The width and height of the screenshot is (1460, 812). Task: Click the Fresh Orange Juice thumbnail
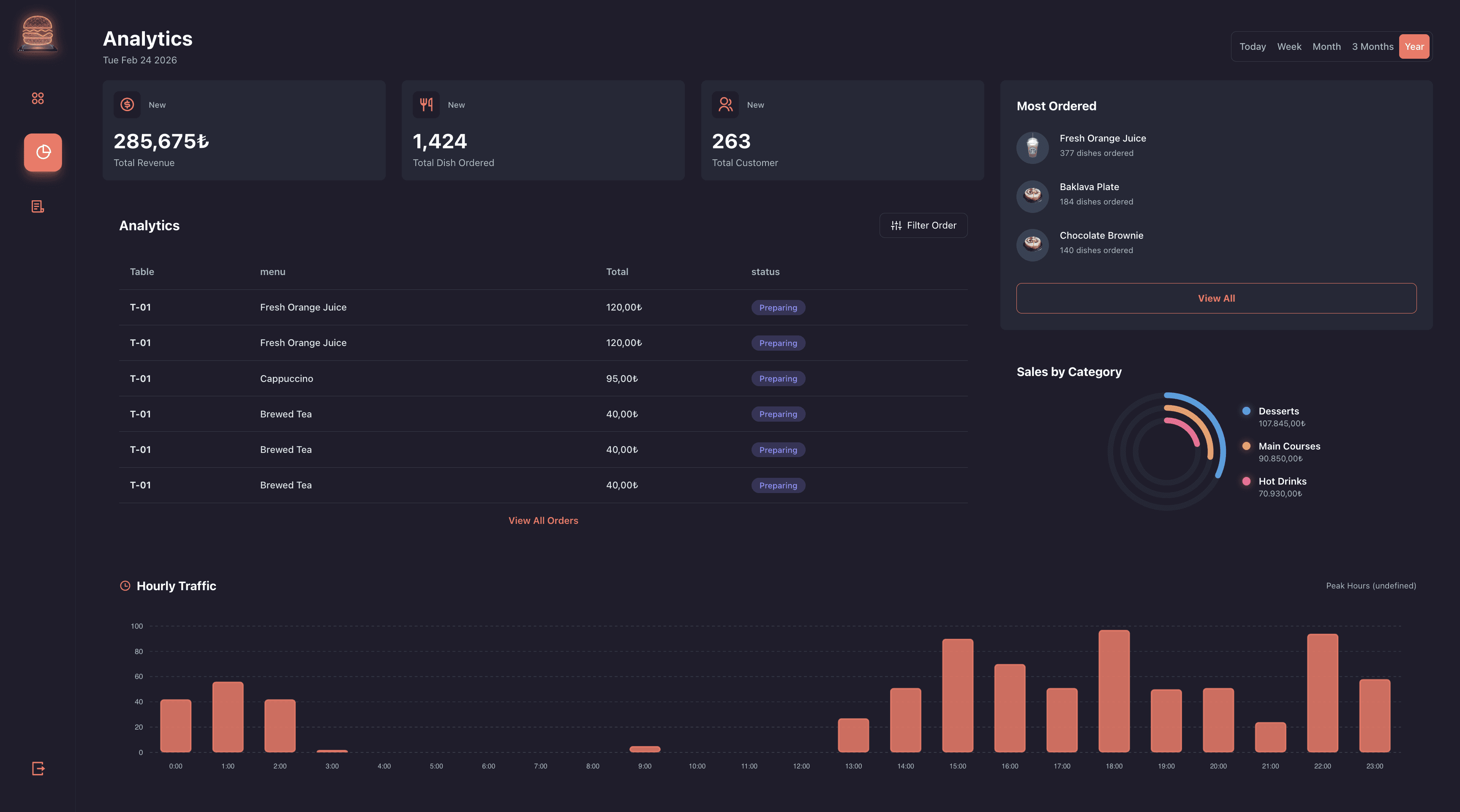1032,147
